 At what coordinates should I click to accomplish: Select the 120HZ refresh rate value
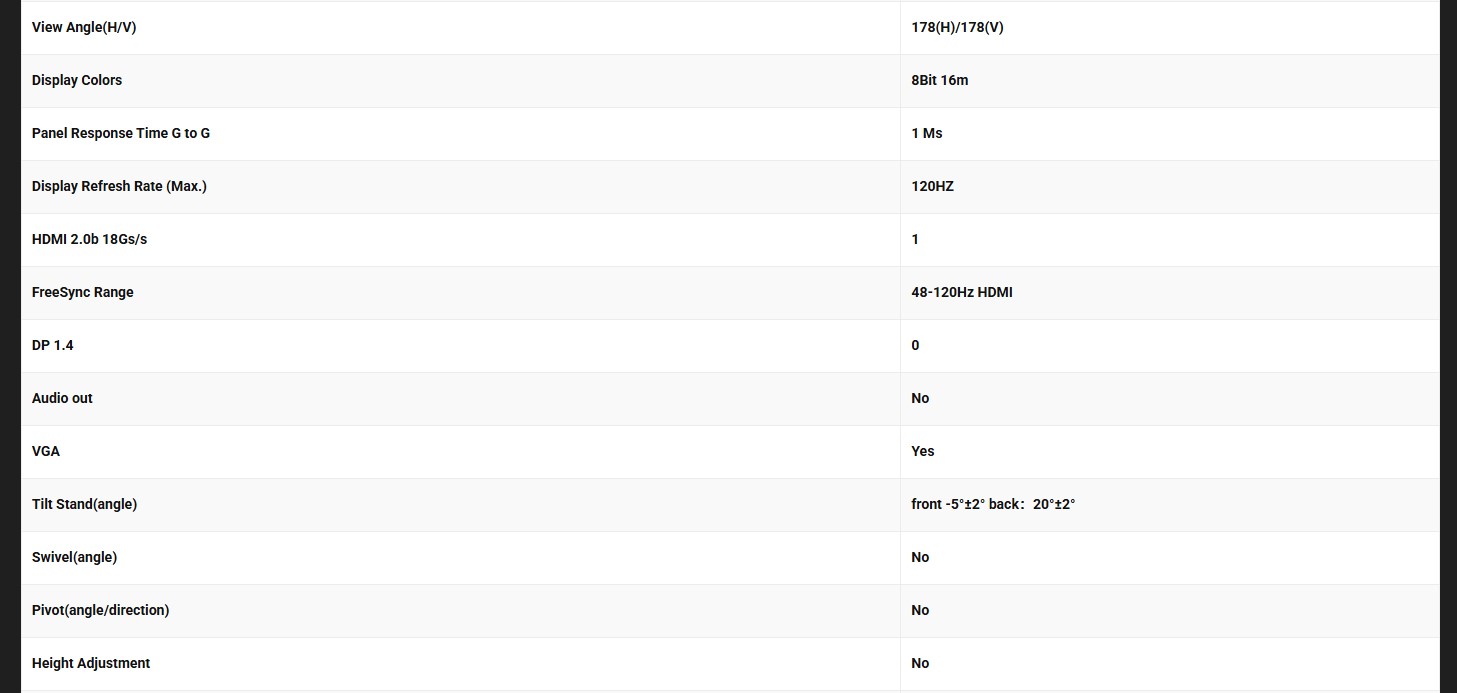tap(932, 186)
